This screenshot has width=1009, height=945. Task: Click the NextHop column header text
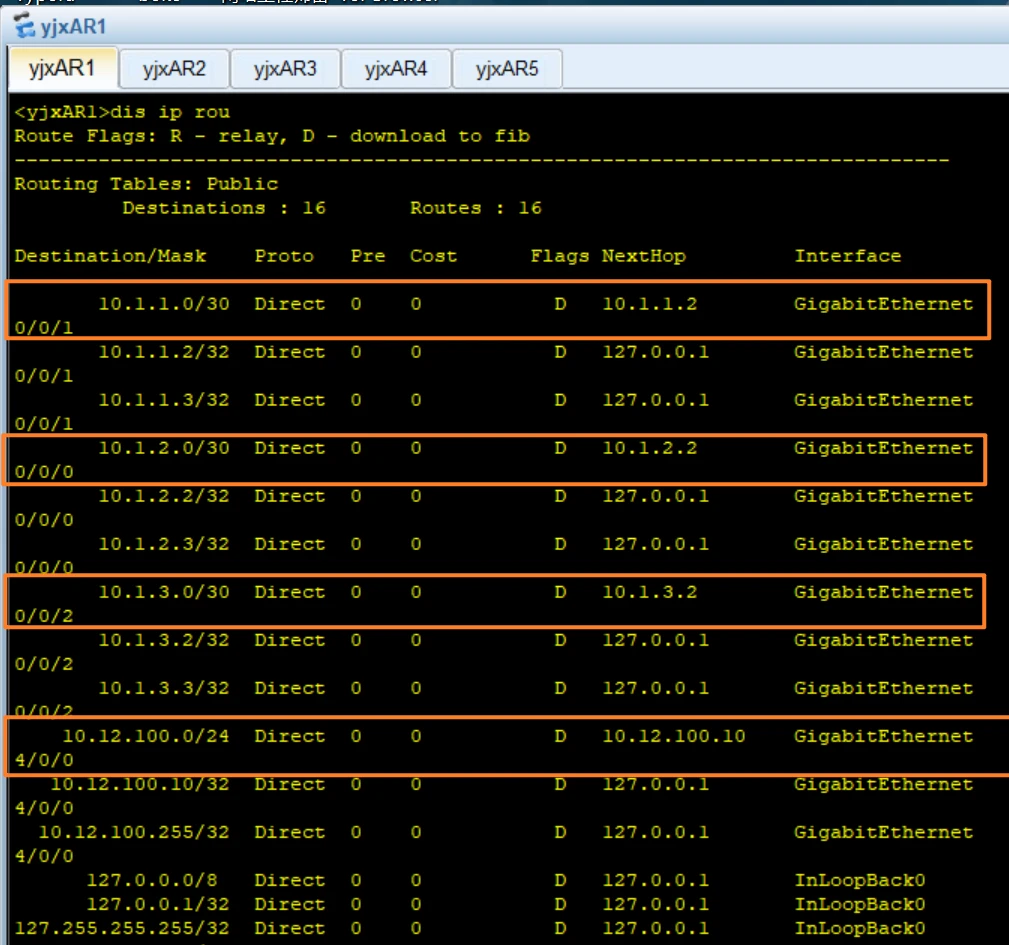click(644, 256)
